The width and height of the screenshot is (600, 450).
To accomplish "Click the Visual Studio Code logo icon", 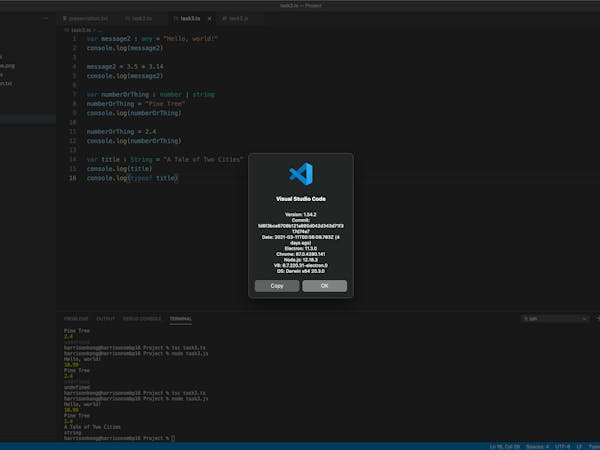I will 301,174.
